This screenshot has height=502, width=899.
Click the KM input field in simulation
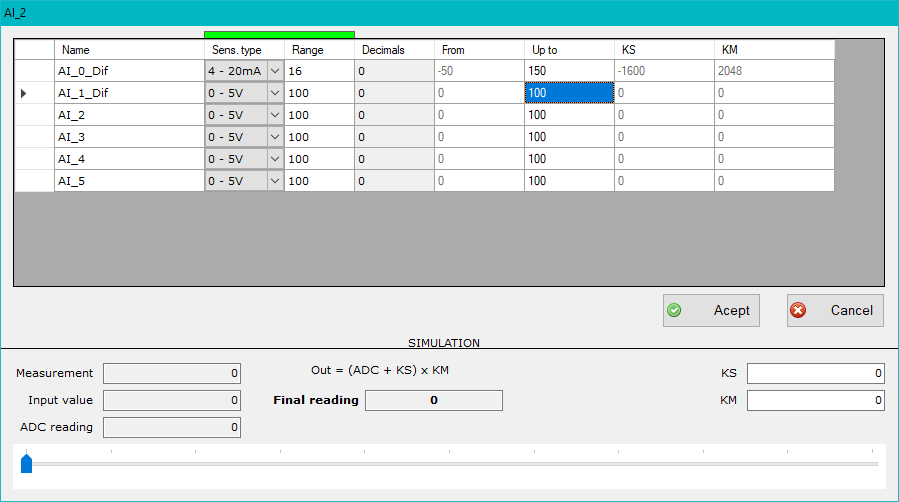coord(815,400)
